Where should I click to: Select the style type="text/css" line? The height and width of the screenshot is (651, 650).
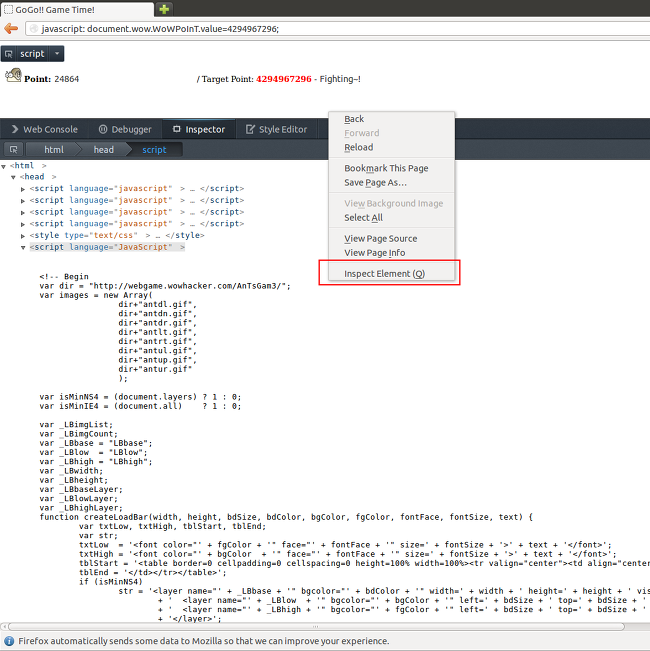tap(117, 235)
